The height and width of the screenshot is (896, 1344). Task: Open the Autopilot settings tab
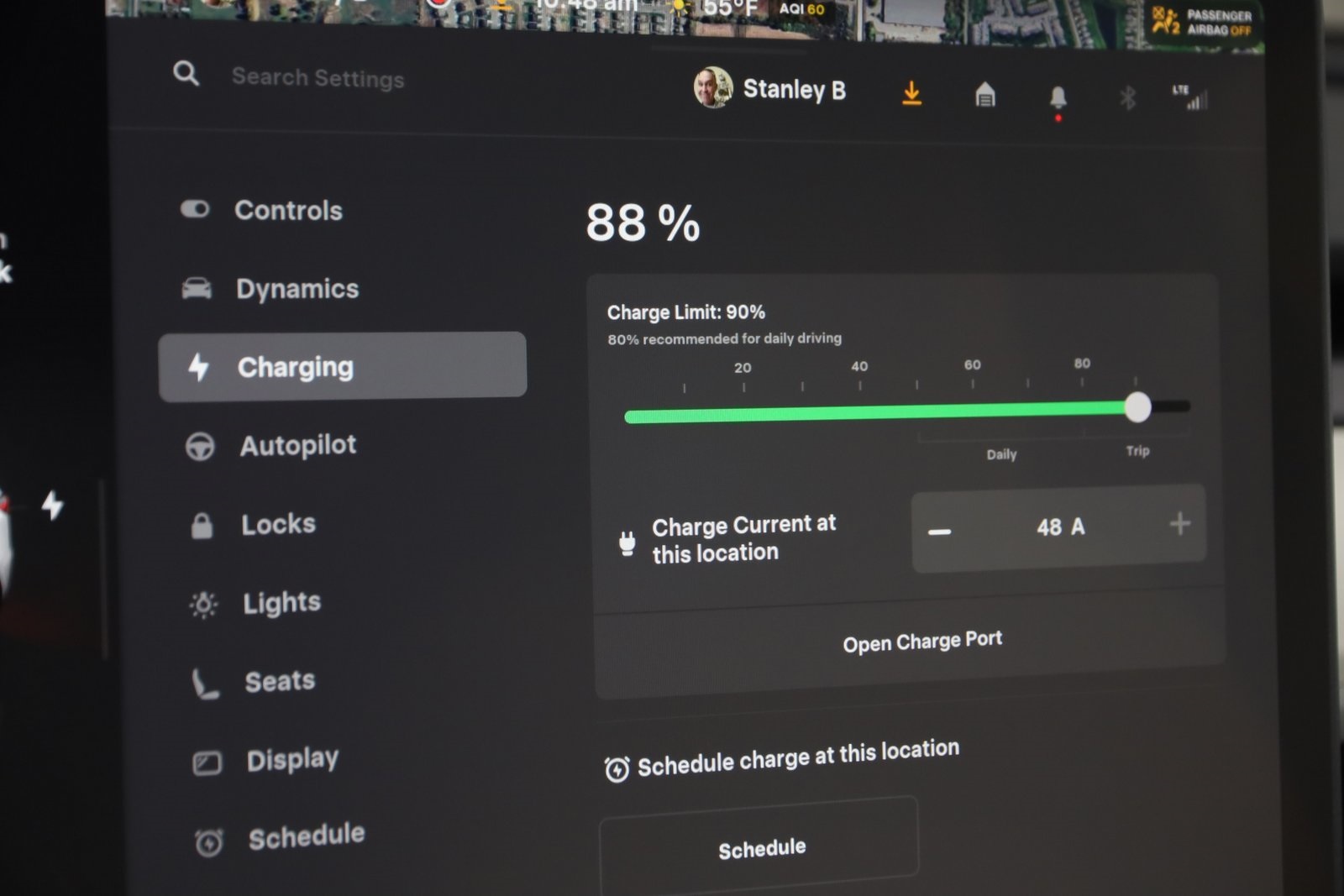click(297, 445)
